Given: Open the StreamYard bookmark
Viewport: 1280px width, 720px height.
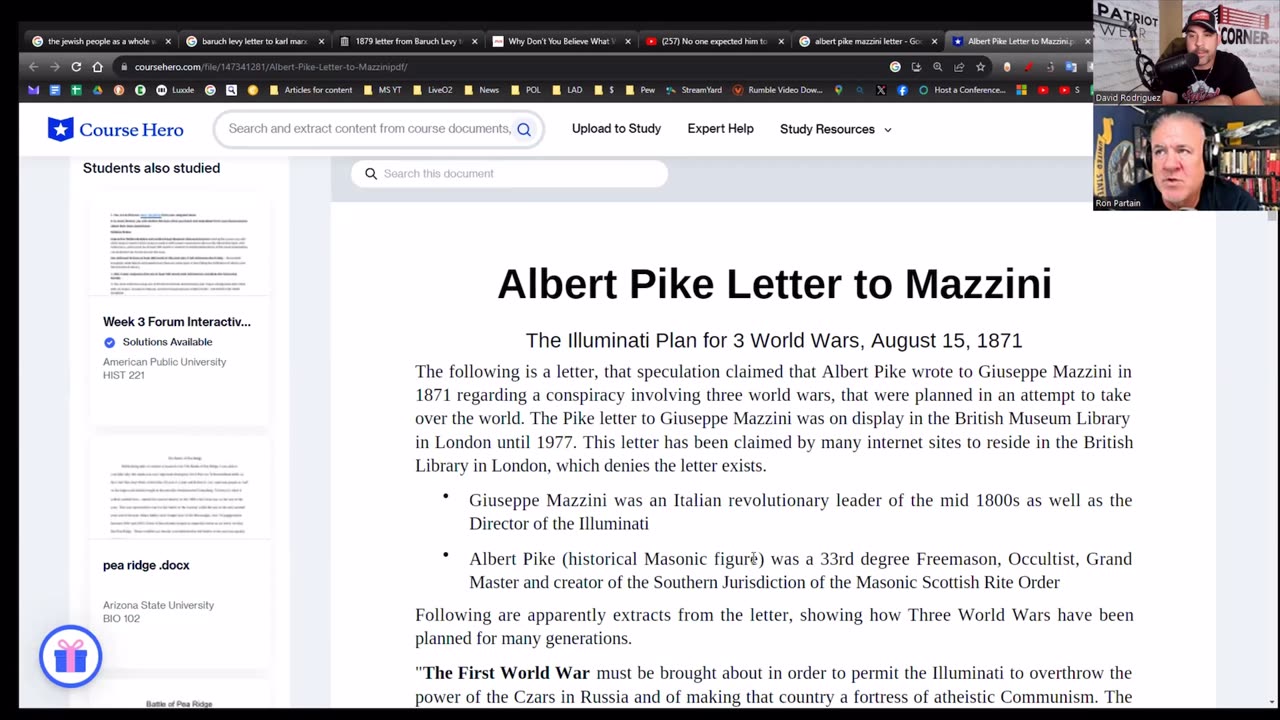Looking at the screenshot, I should pos(694,90).
